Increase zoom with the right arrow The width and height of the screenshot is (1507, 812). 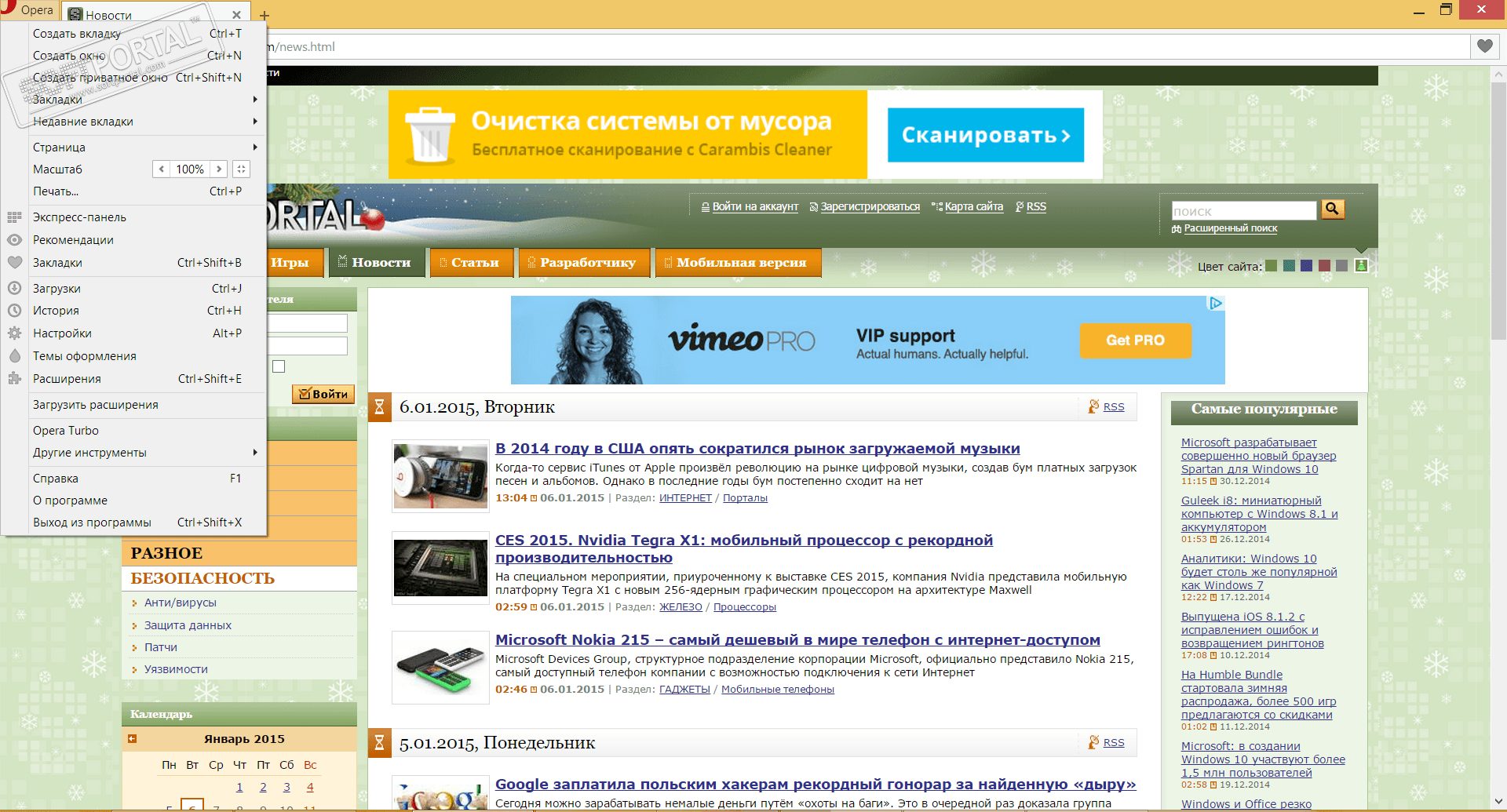pos(219,169)
